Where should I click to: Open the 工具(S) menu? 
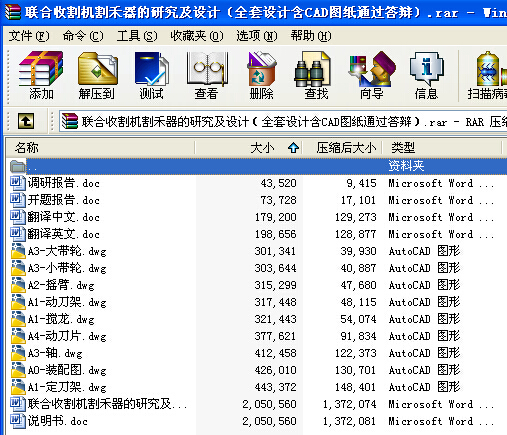tap(137, 36)
